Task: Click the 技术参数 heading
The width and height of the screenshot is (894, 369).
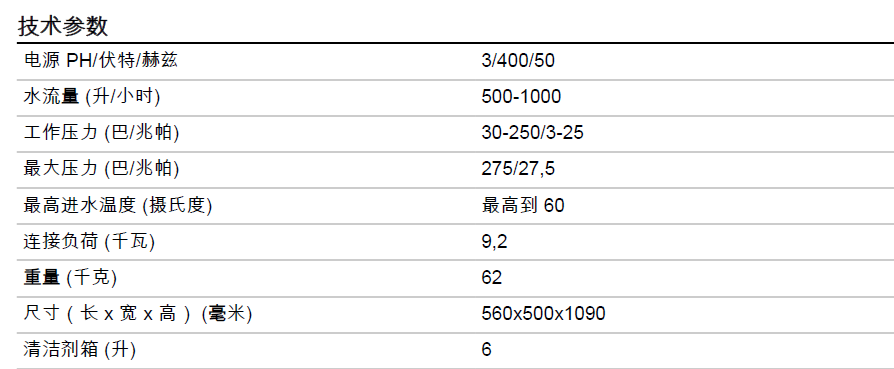Action: pyautogui.click(x=63, y=26)
